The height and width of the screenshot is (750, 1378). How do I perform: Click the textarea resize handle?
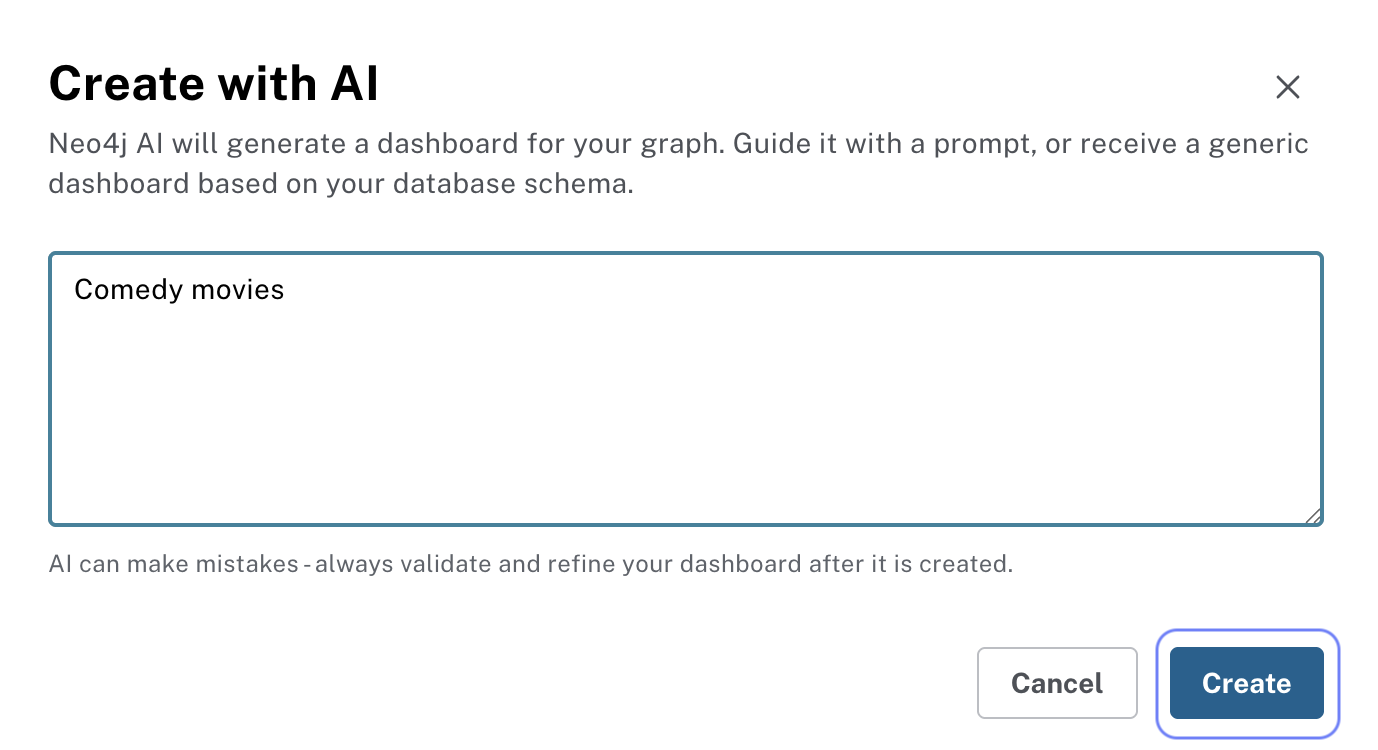tap(1313, 515)
